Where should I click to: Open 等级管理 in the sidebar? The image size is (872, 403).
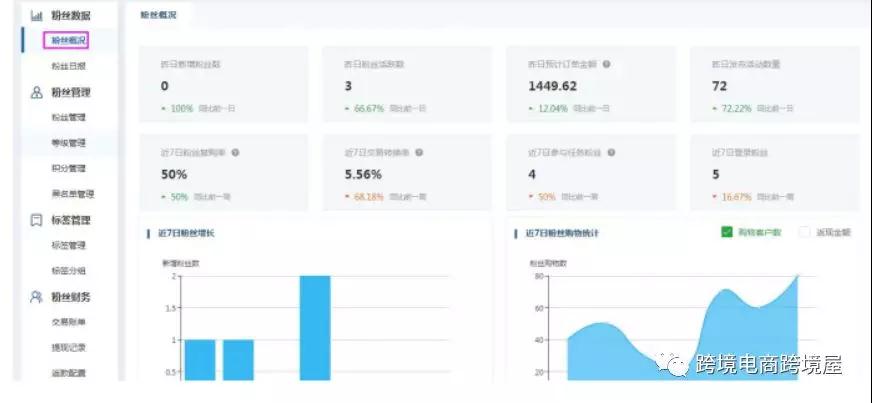[x=69, y=143]
